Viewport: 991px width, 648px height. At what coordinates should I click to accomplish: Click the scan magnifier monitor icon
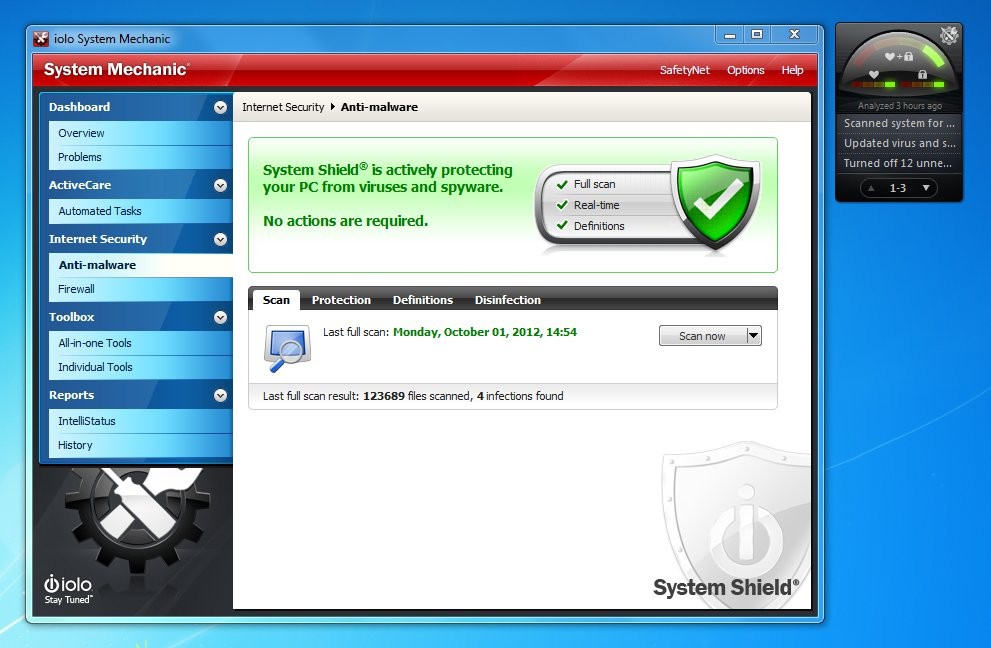288,348
